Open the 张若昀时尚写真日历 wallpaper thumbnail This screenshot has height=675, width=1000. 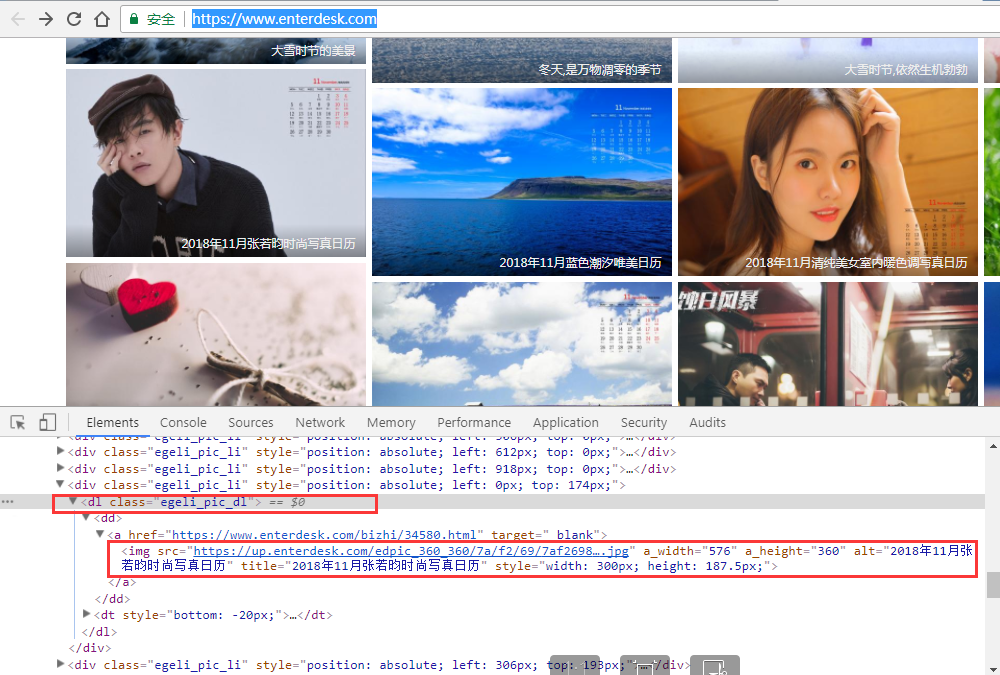(x=216, y=163)
